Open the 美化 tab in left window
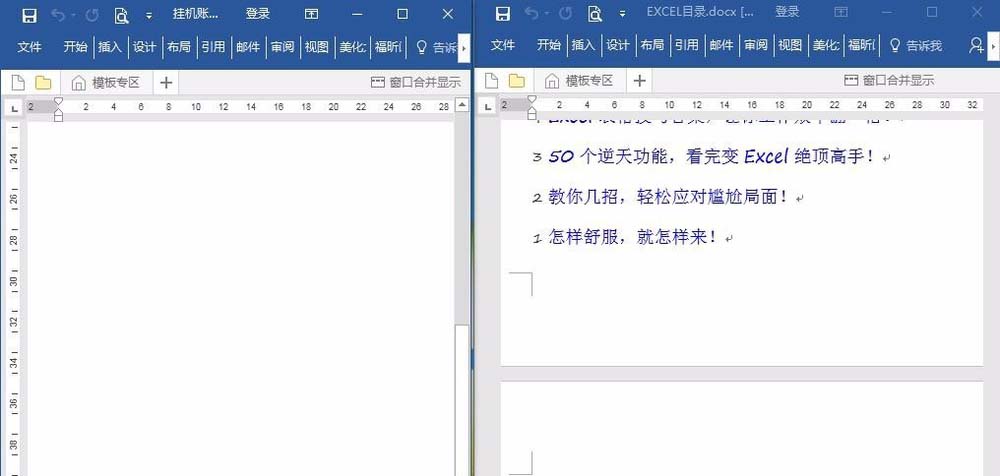 [x=352, y=47]
